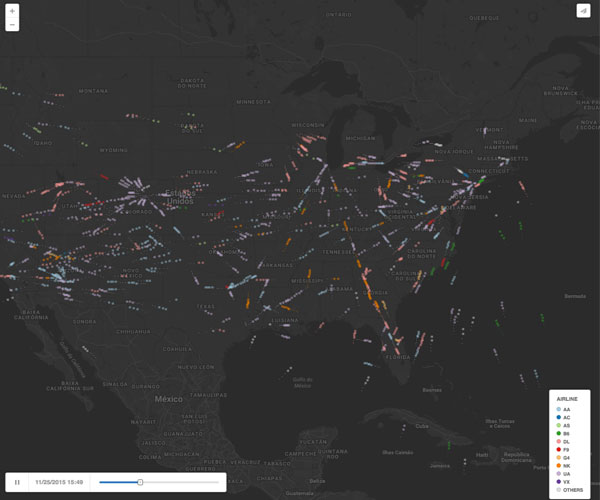Image resolution: width=600 pixels, height=500 pixels.
Task: Click the Sonora label on map
Action: tap(85, 322)
